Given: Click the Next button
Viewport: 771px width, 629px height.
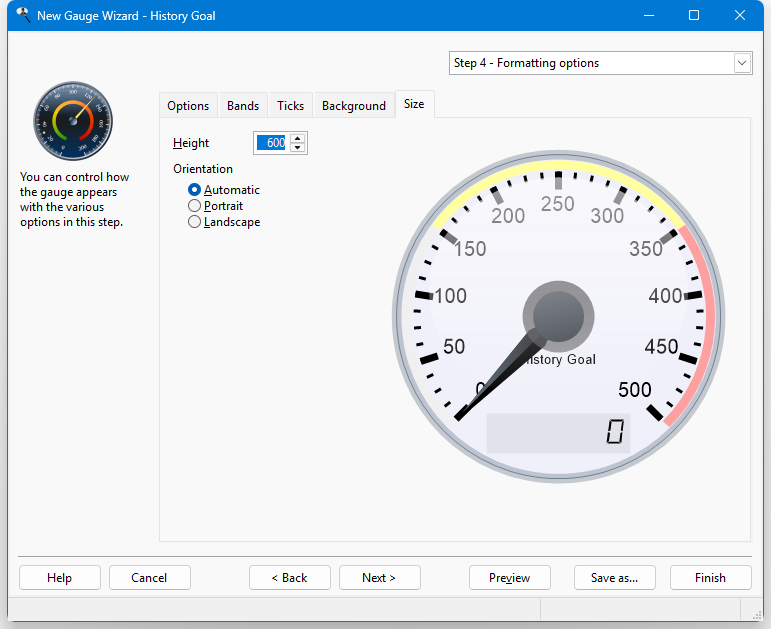Looking at the screenshot, I should (x=379, y=578).
